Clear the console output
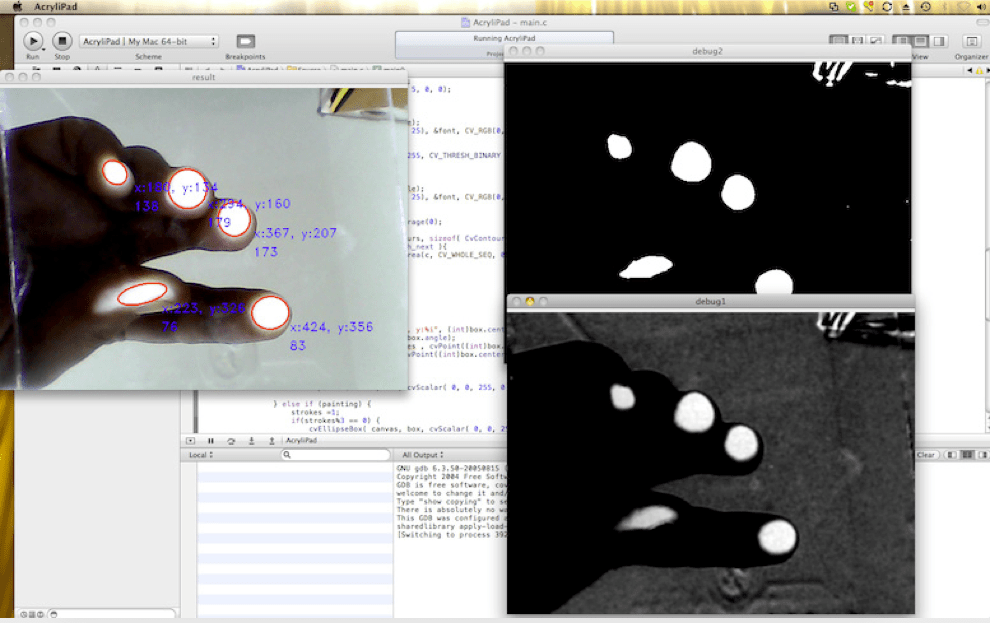990x623 pixels. click(926, 455)
